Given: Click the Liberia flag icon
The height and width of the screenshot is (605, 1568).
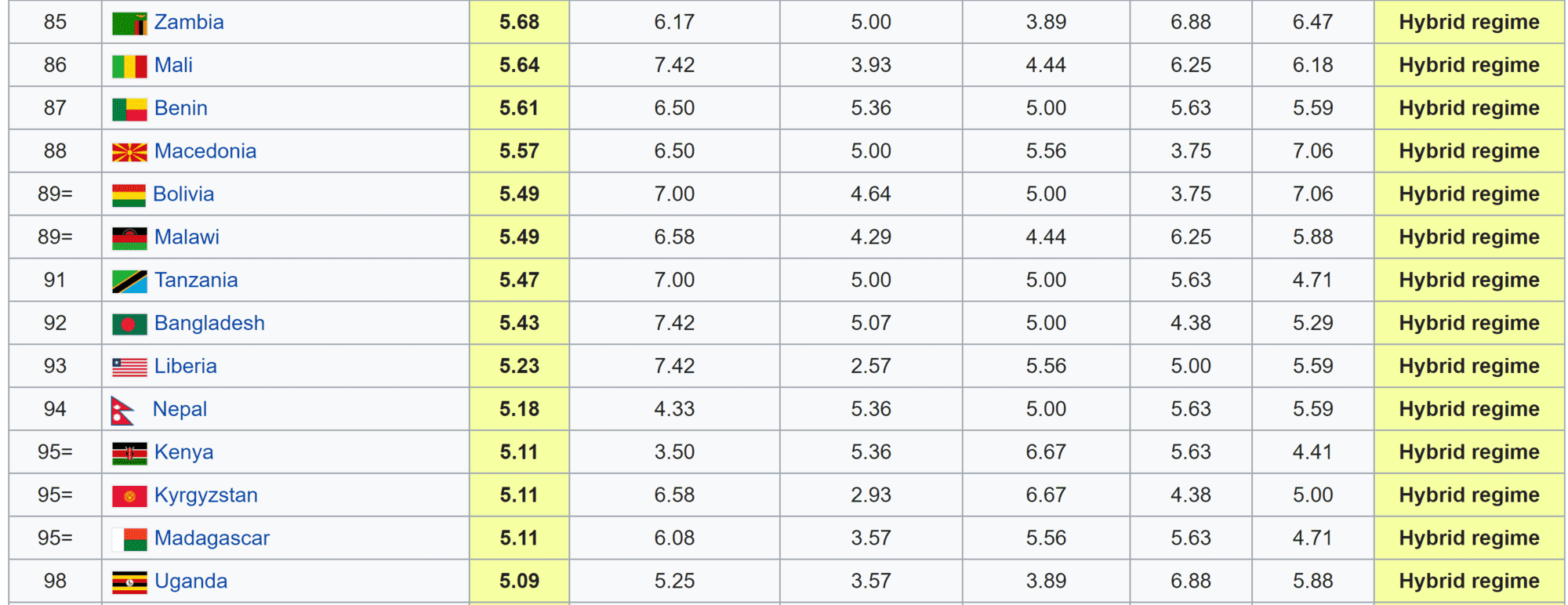Looking at the screenshot, I should (129, 367).
